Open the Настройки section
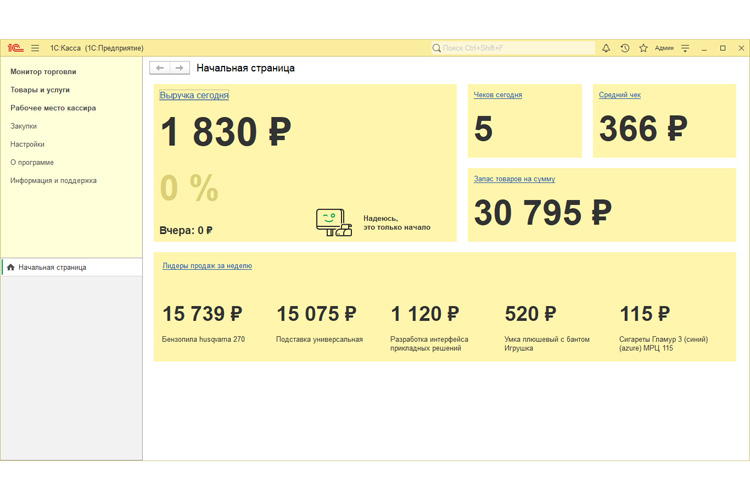Image resolution: width=750 pixels, height=500 pixels. [x=27, y=144]
